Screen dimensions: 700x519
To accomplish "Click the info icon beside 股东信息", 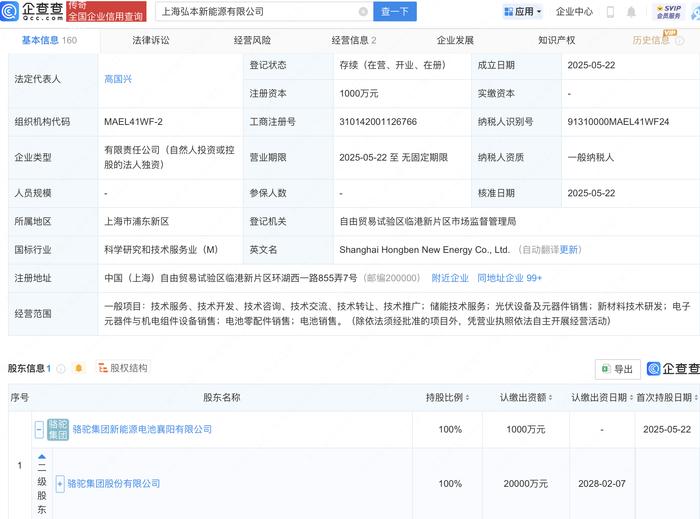I will [x=61, y=369].
